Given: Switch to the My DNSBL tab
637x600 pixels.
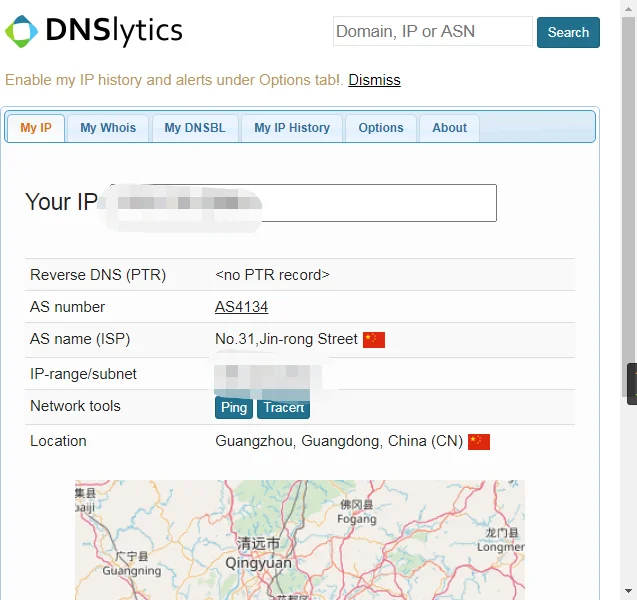Looking at the screenshot, I should (x=195, y=128).
